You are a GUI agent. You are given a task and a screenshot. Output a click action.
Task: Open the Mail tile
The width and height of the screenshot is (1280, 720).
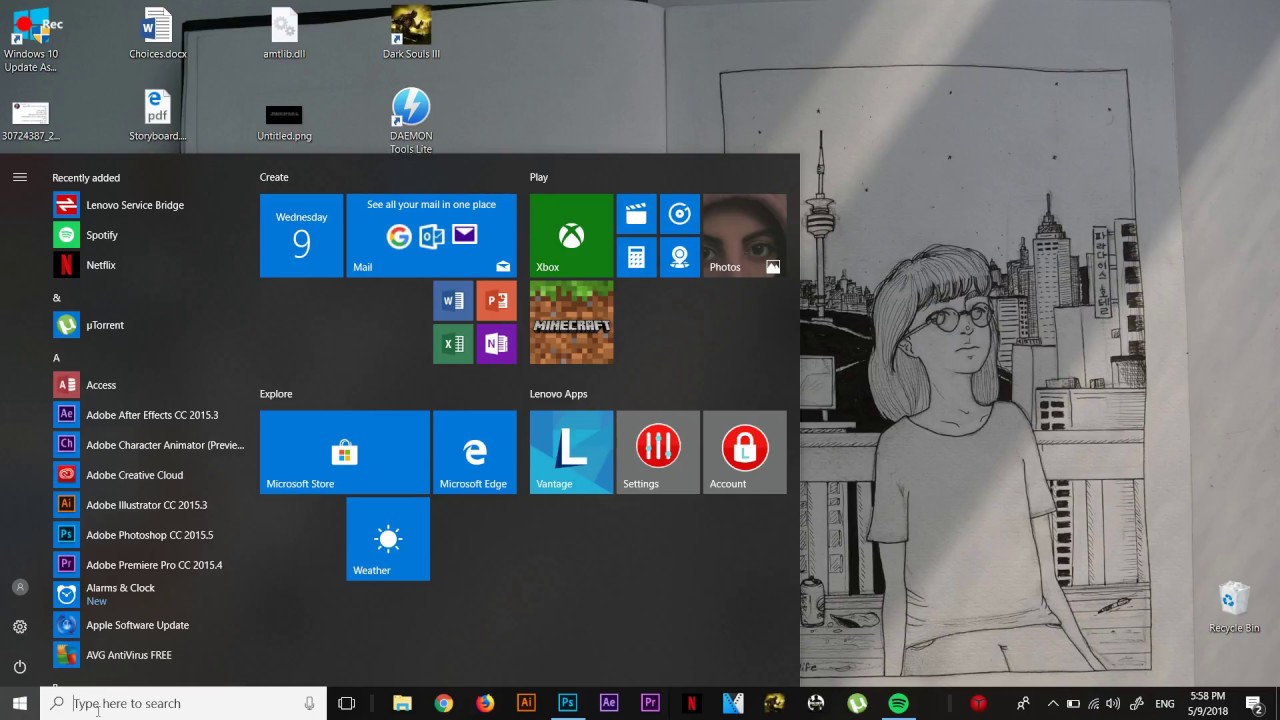point(431,236)
